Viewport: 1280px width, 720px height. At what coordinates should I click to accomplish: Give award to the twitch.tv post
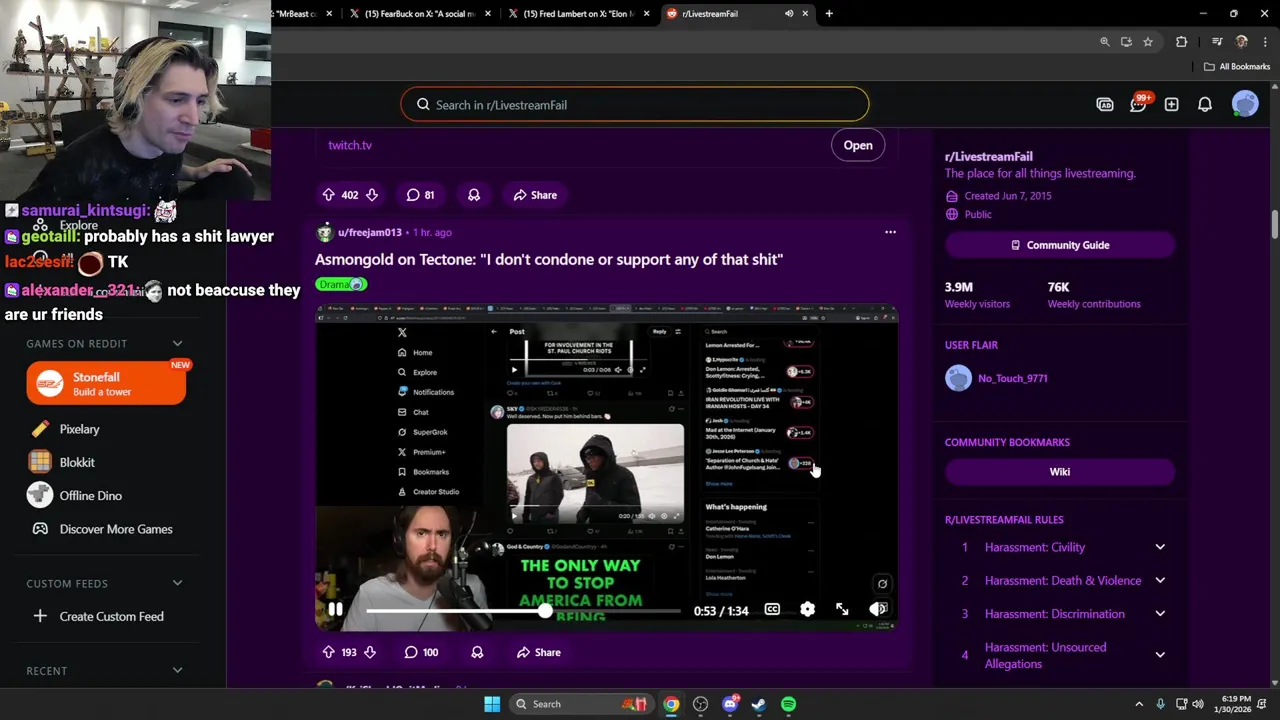474,195
